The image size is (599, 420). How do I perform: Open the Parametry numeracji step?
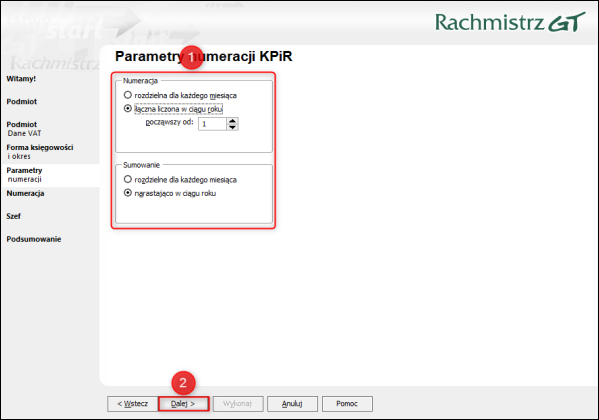coord(24,175)
